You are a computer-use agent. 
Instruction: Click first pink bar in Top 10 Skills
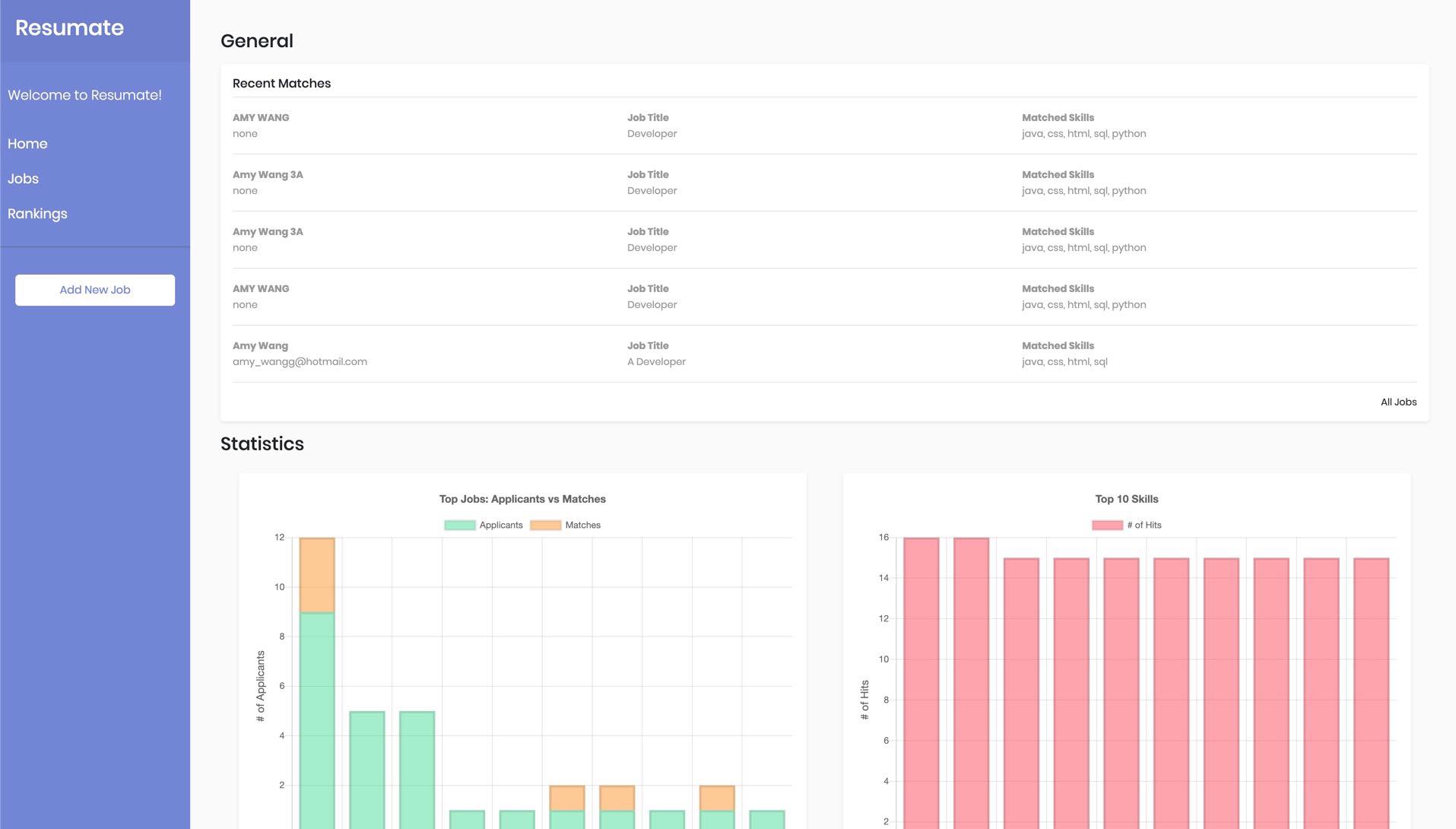coord(921,683)
